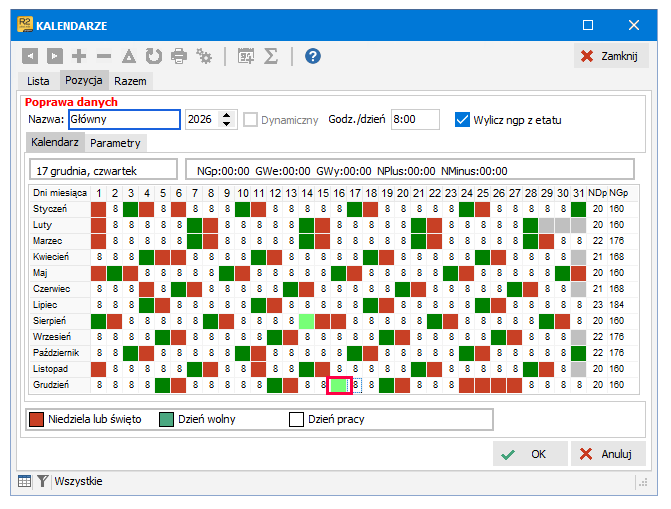Decrease the year 2026 with down arrow
The image size is (671, 509).
click(226, 124)
